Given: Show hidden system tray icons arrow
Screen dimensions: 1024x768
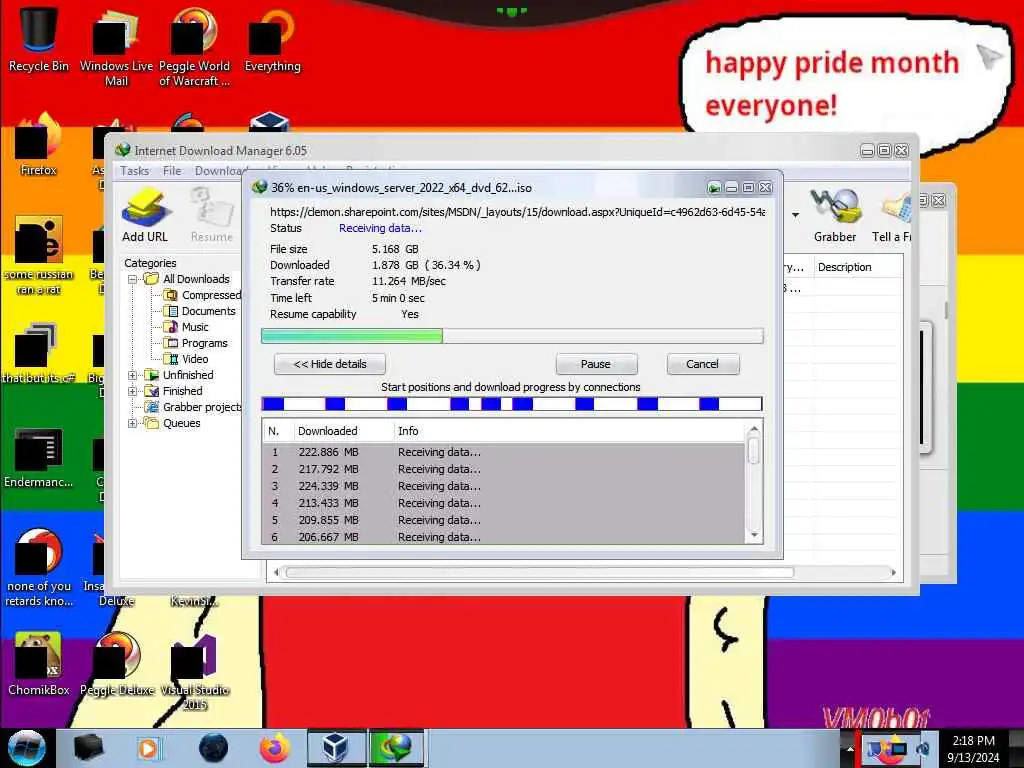Looking at the screenshot, I should 850,748.
